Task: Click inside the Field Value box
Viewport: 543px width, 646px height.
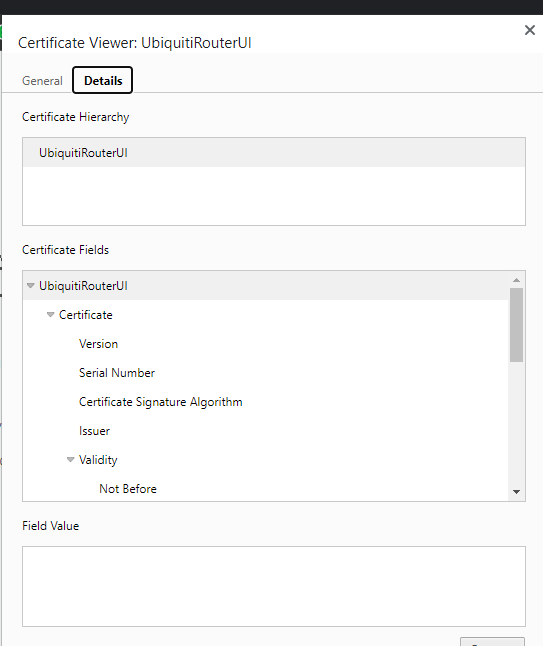Action: (x=274, y=586)
